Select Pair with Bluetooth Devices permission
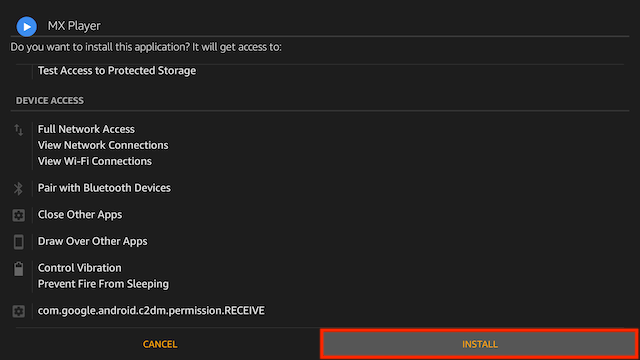Screen dimensions: 640x360 104,188
